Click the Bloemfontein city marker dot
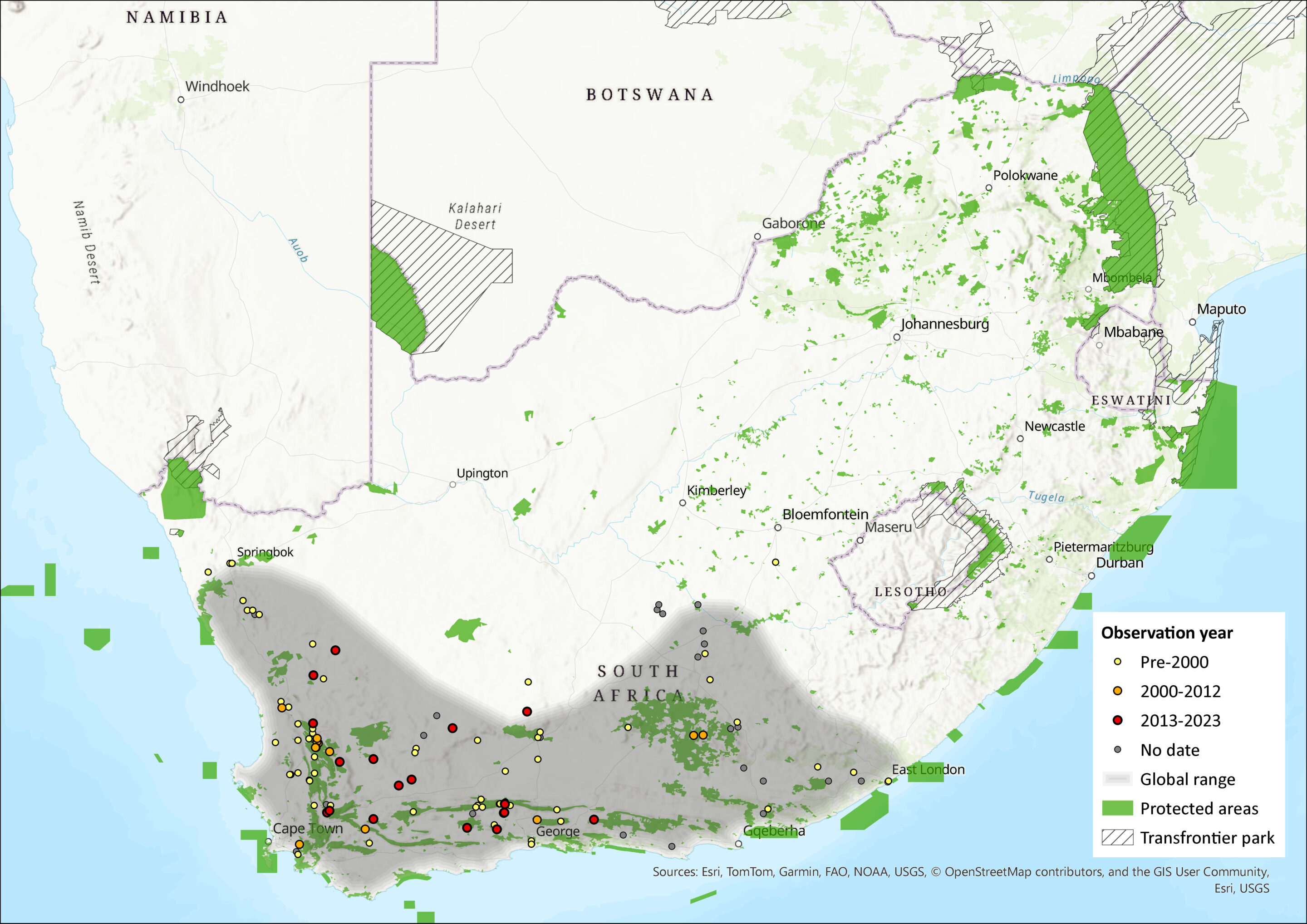This screenshot has width=1307, height=924. pyautogui.click(x=777, y=528)
